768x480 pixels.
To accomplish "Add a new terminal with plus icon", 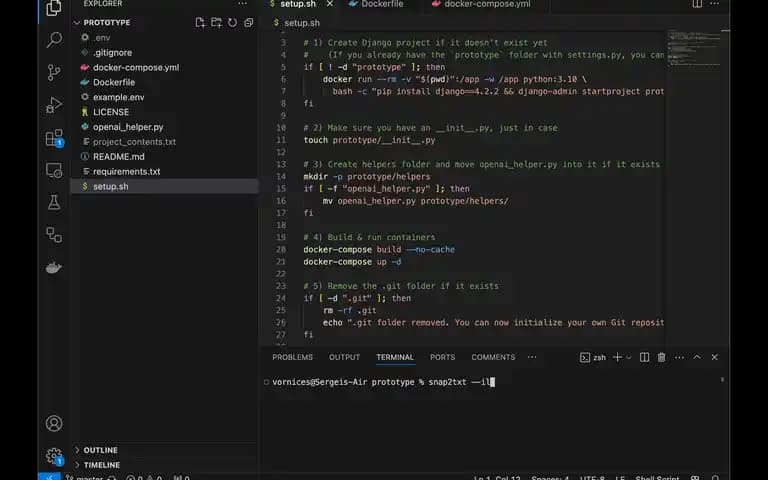I will [x=617, y=357].
